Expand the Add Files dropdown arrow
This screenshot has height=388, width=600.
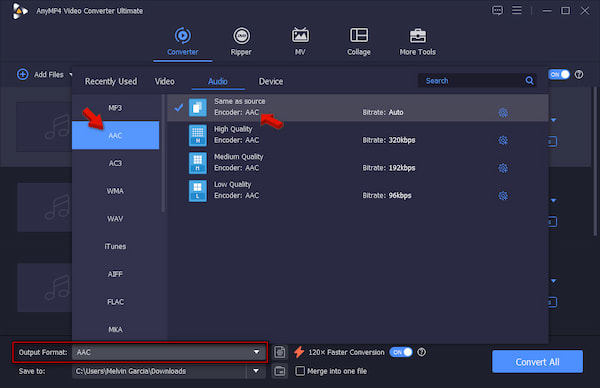(71, 75)
